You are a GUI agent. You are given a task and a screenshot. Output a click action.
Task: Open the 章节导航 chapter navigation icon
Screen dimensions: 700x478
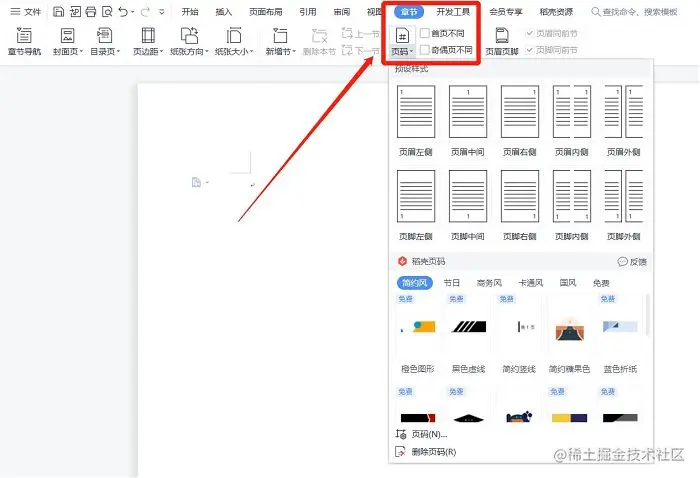[24, 35]
